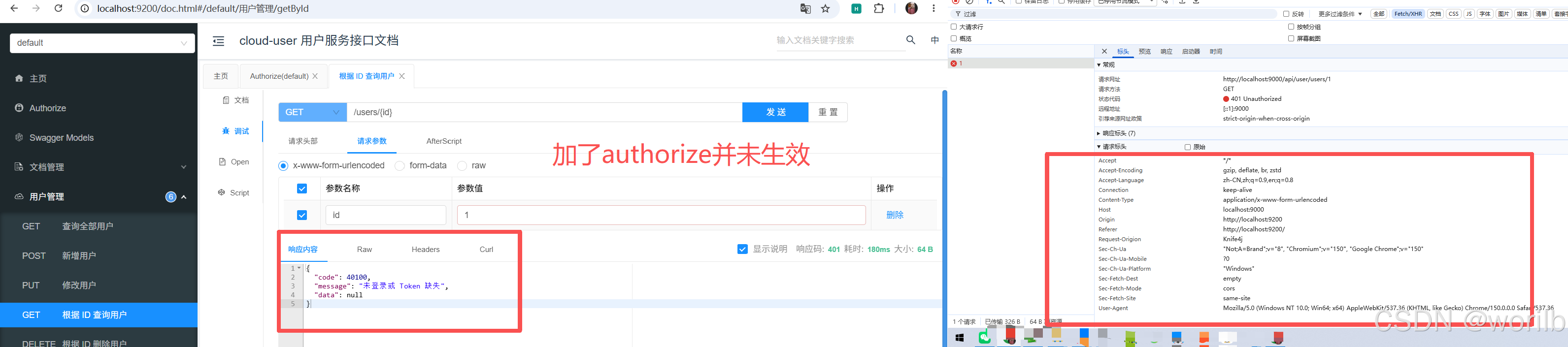1568x347 pixels.
Task: Open 请求头部 tab
Action: (x=303, y=141)
